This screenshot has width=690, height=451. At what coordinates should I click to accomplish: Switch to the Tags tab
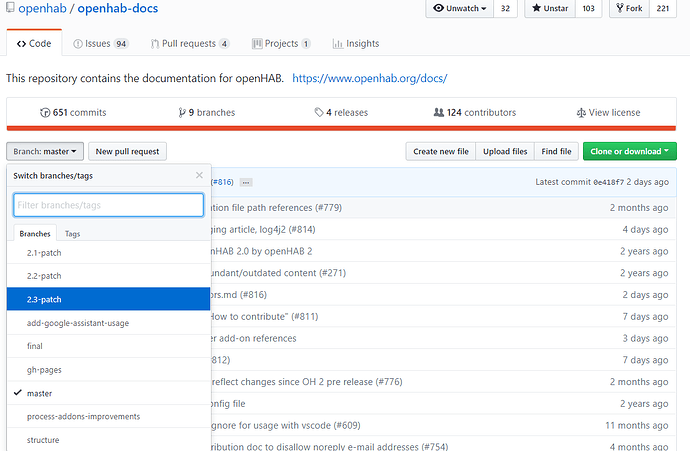[73, 233]
